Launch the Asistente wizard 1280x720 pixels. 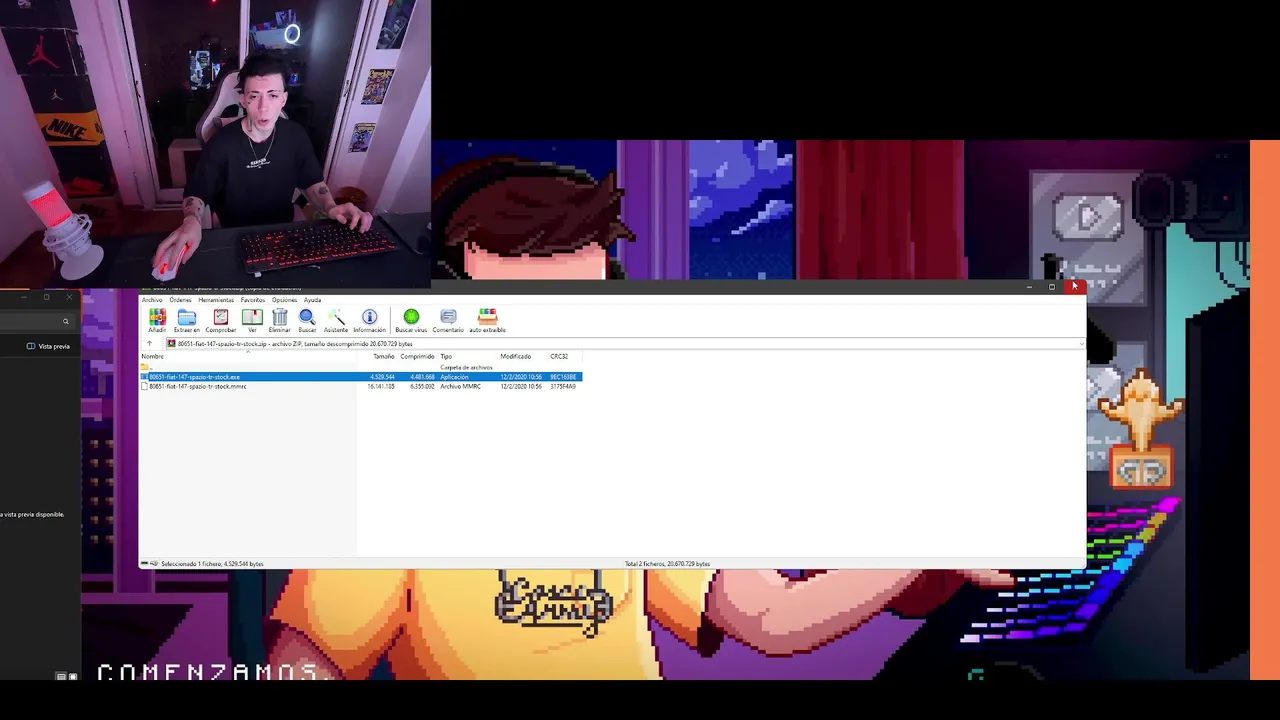click(x=336, y=320)
